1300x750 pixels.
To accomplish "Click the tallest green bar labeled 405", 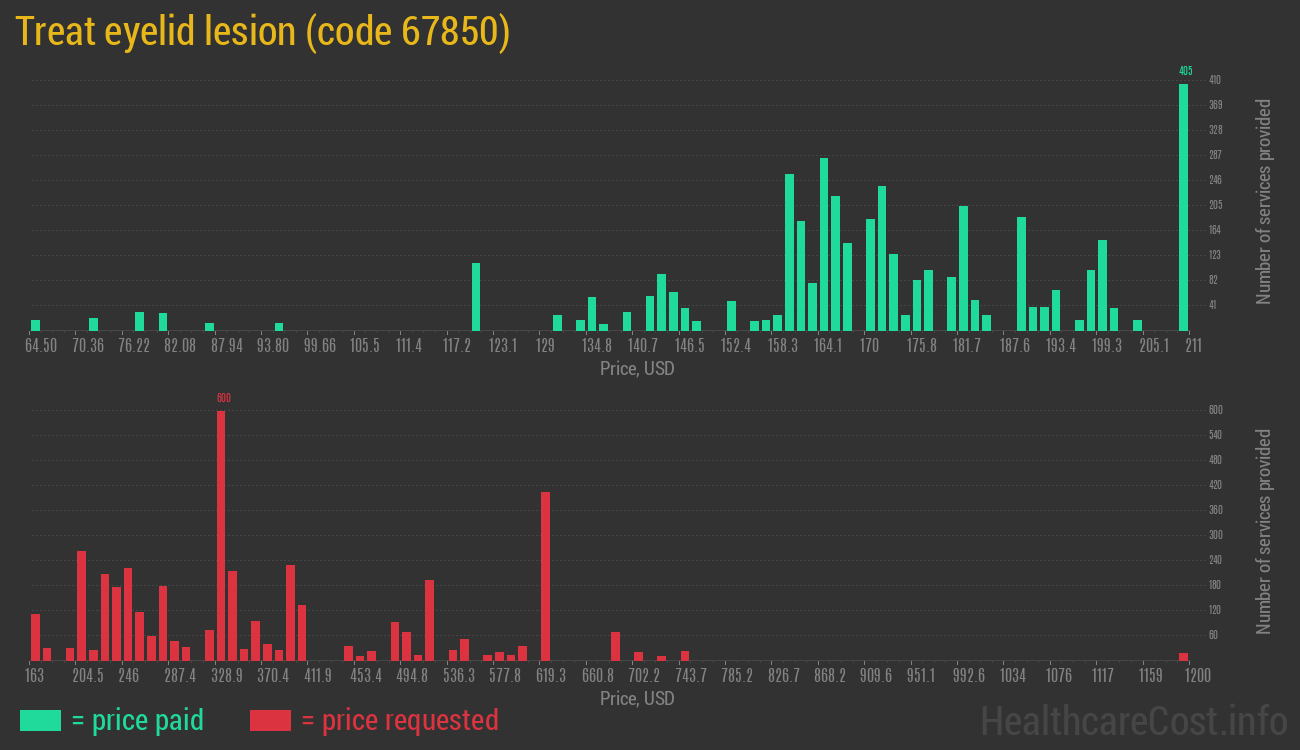I will point(1183,207).
